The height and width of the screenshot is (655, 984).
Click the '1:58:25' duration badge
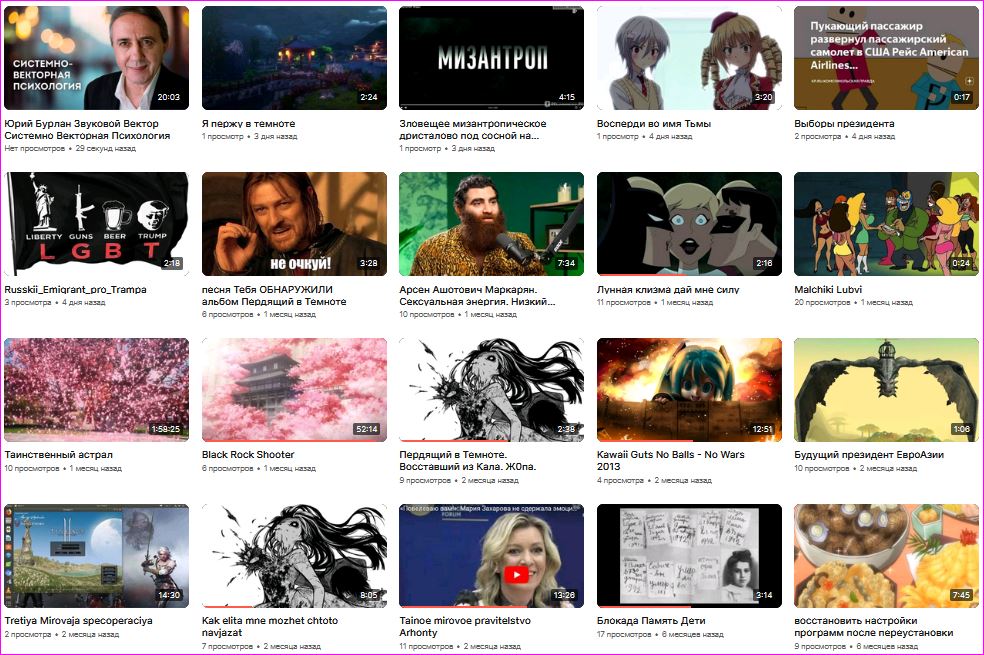click(165, 429)
